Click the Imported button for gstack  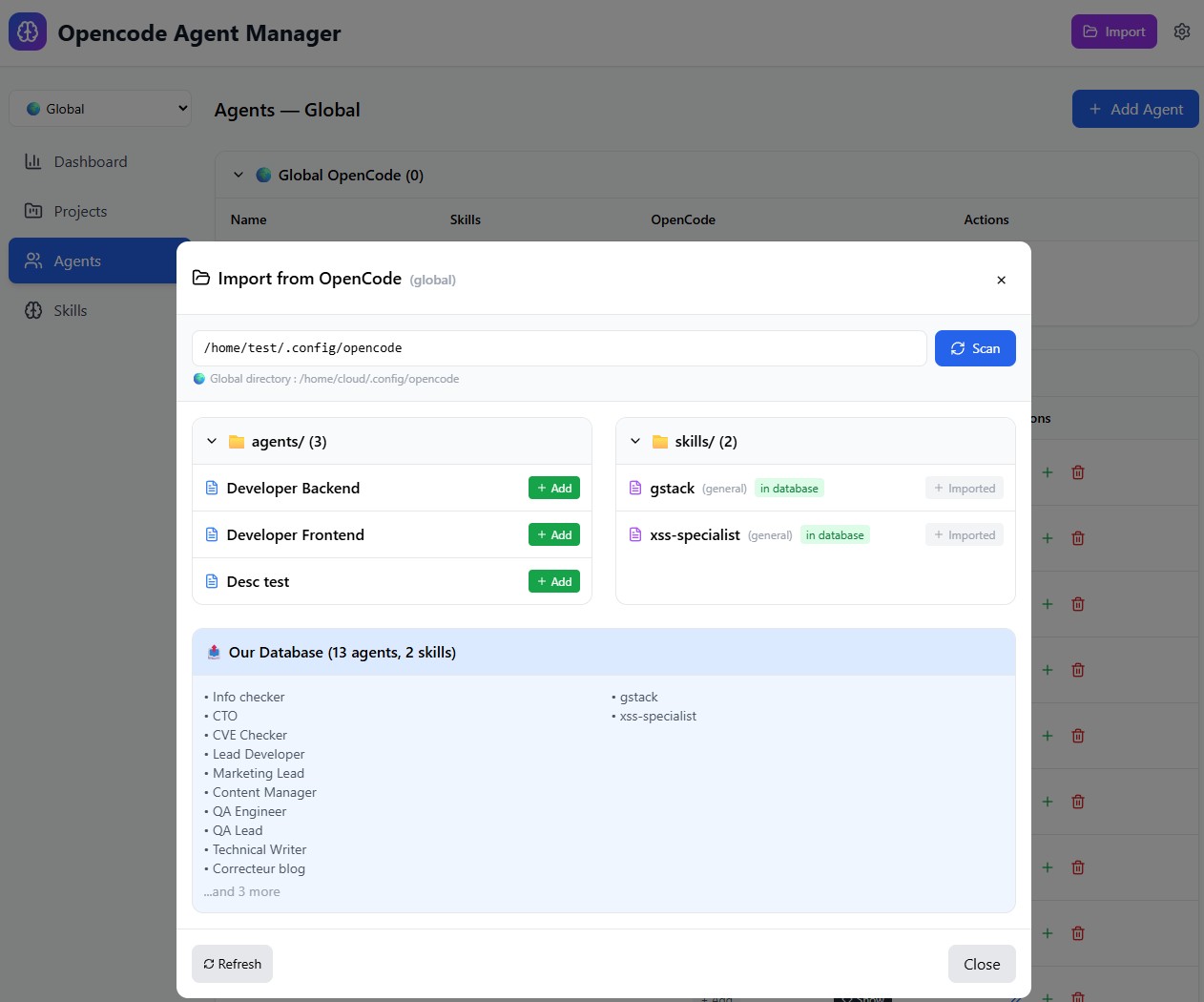pyautogui.click(x=965, y=488)
